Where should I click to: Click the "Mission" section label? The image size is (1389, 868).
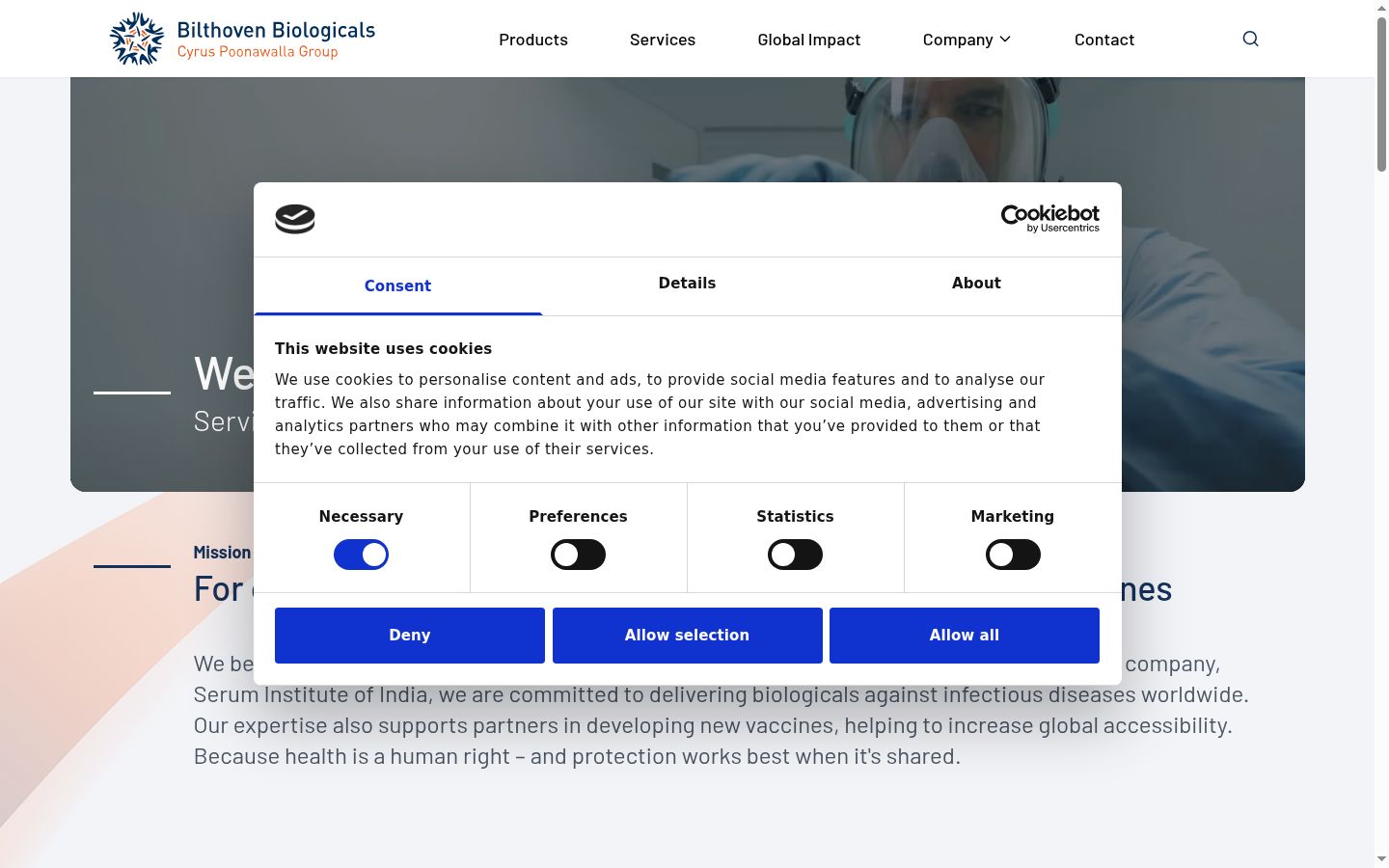(222, 553)
